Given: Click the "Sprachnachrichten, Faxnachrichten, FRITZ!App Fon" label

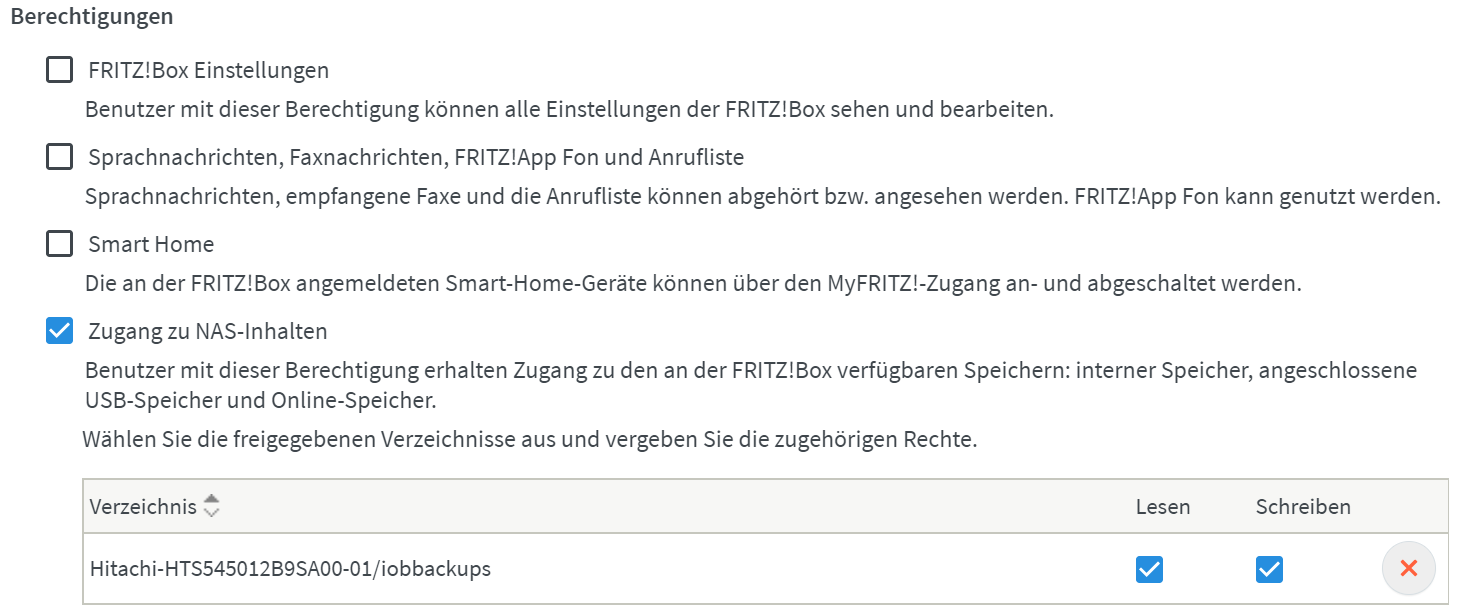Looking at the screenshot, I should [x=415, y=158].
